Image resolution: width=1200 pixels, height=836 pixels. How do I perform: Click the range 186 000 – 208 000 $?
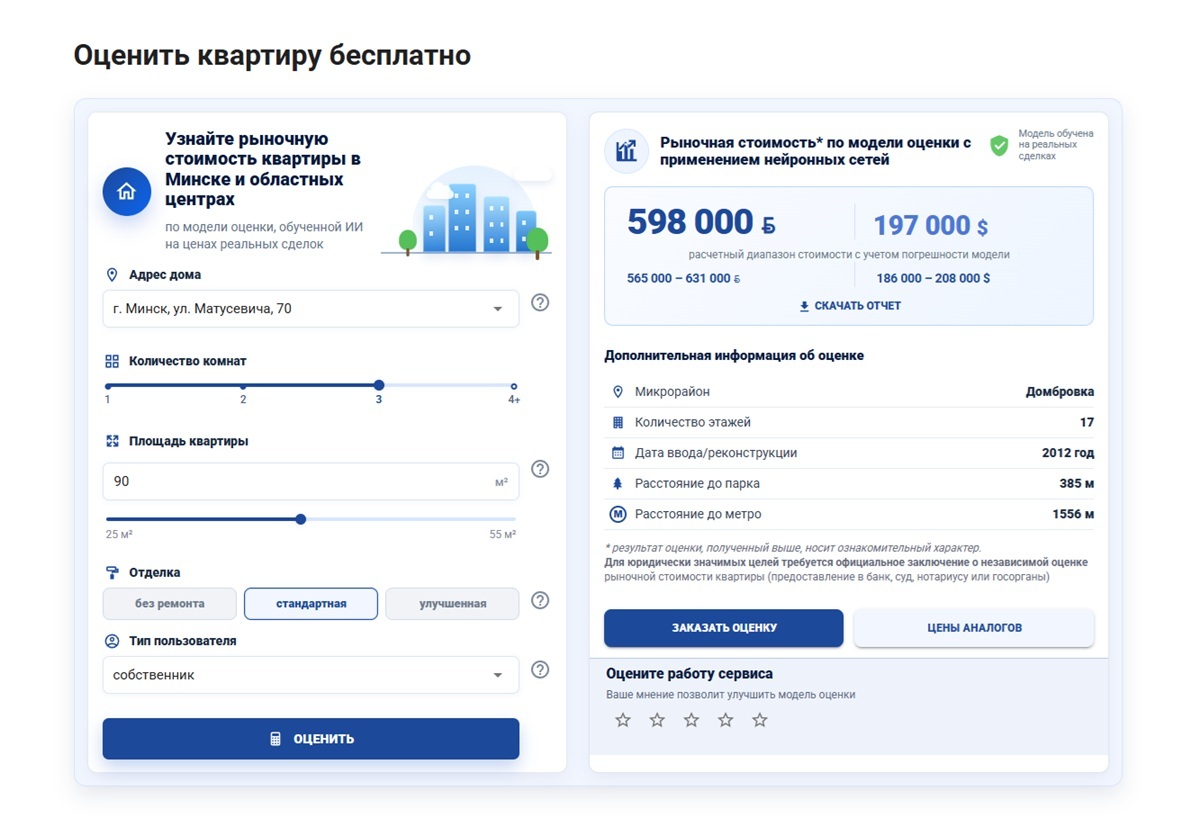tap(933, 278)
